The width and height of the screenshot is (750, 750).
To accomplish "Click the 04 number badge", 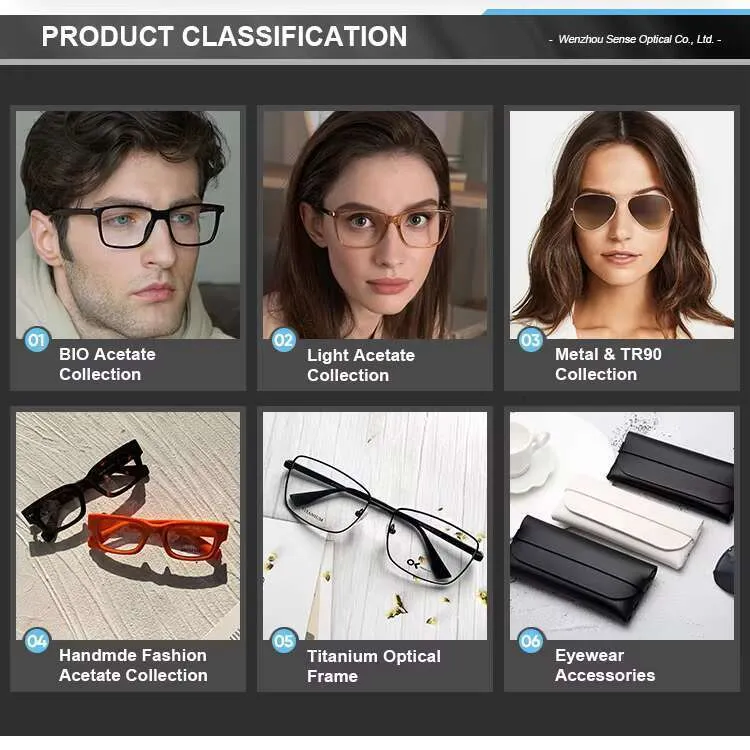I will coord(37,640).
